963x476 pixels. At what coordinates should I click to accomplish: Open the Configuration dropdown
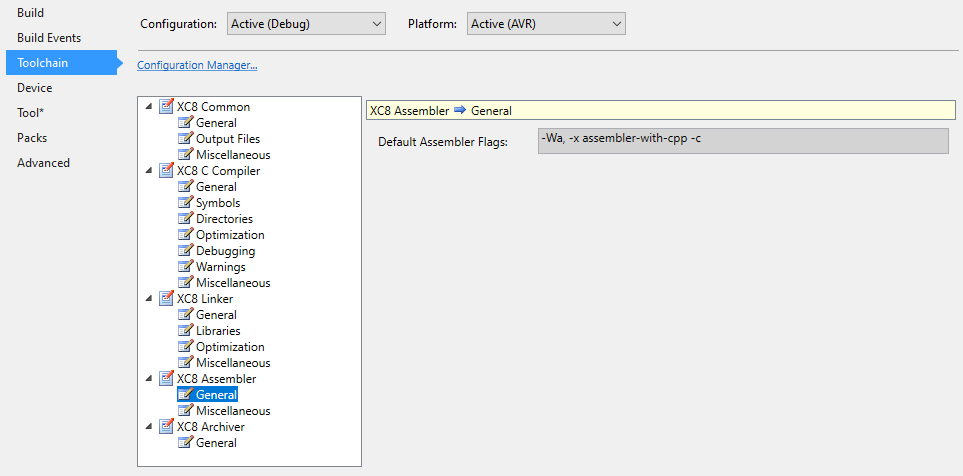coord(305,23)
